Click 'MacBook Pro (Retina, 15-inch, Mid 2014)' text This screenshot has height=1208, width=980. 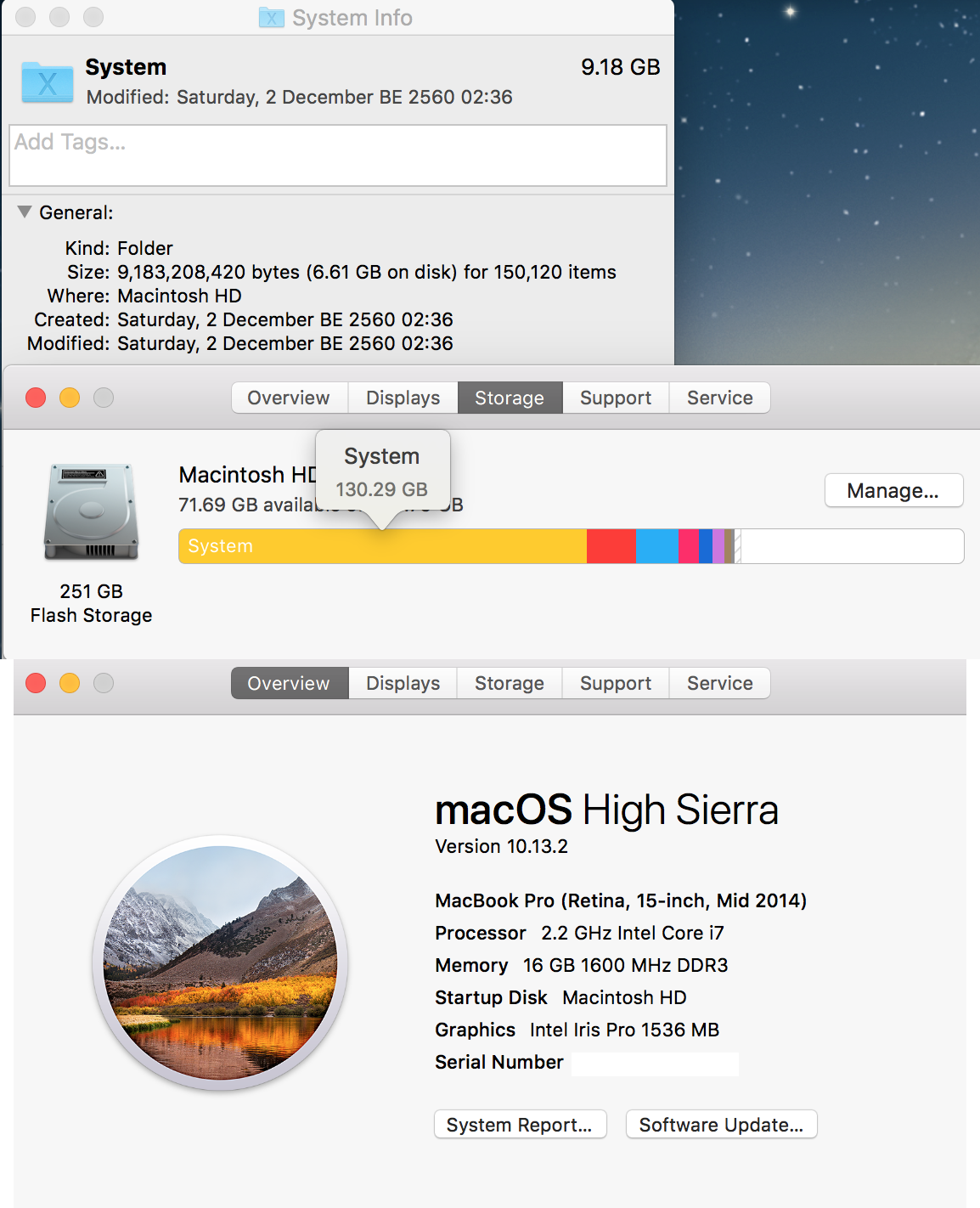coord(621,900)
